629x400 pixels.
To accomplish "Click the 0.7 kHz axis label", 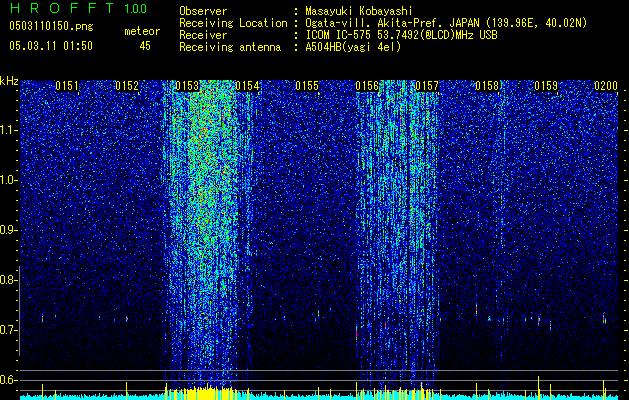I will pyautogui.click(x=8, y=330).
